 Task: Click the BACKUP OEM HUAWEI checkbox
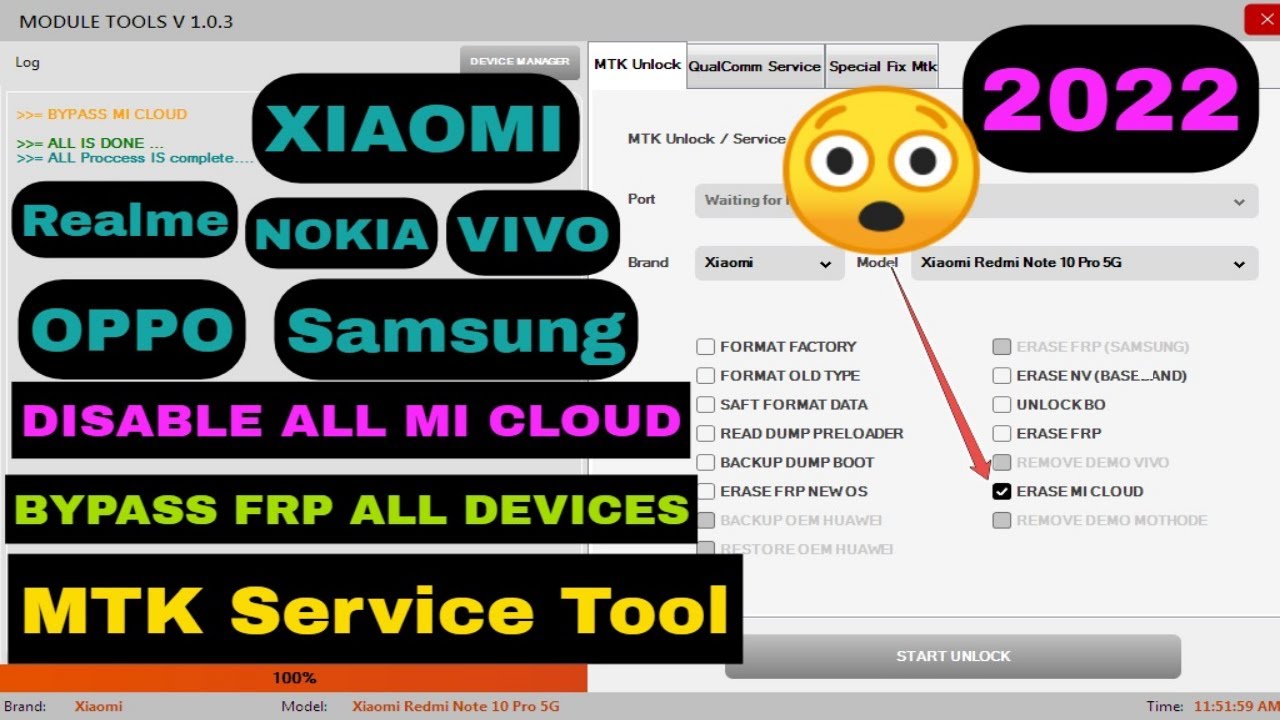(706, 521)
